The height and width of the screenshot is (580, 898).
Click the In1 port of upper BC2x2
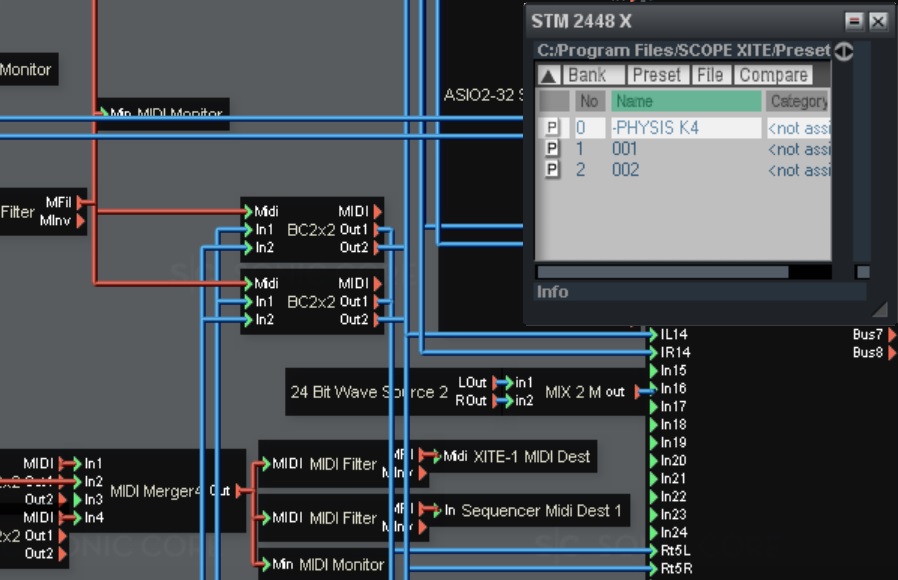[247, 230]
